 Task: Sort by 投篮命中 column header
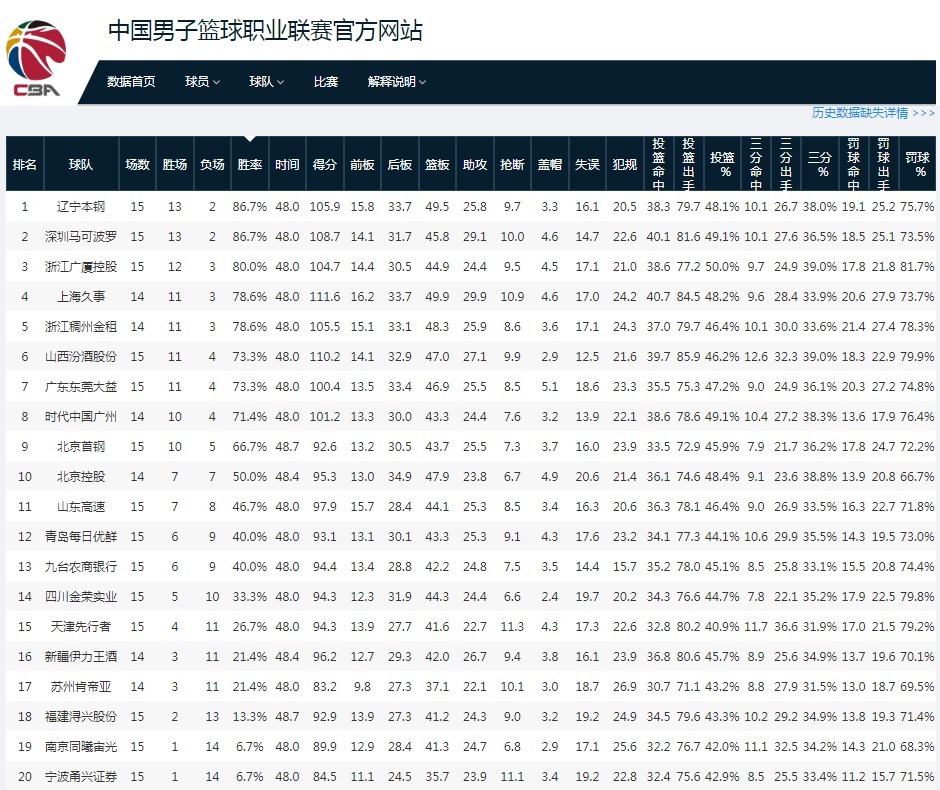[x=658, y=164]
